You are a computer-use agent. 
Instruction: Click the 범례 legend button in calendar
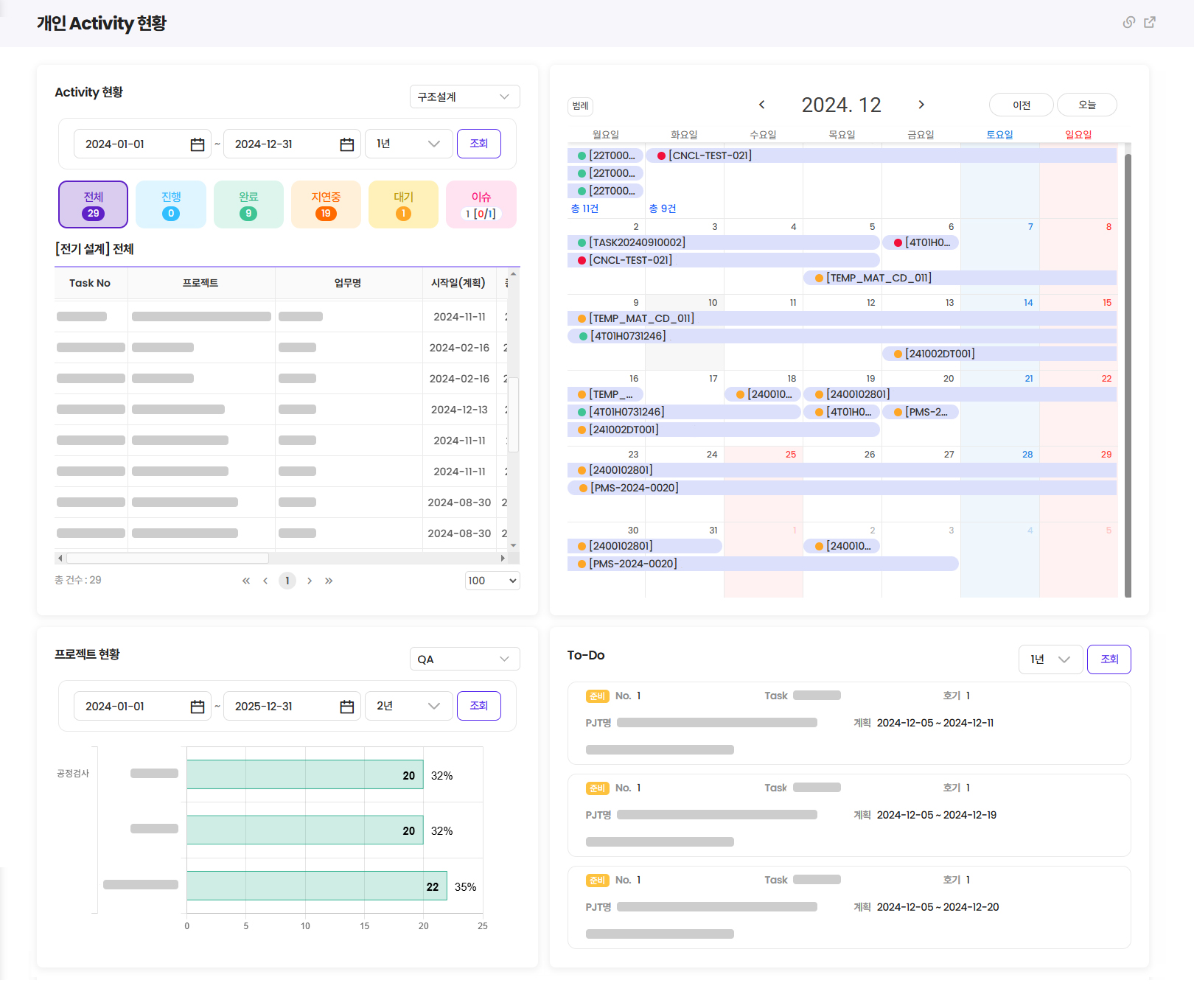(581, 106)
